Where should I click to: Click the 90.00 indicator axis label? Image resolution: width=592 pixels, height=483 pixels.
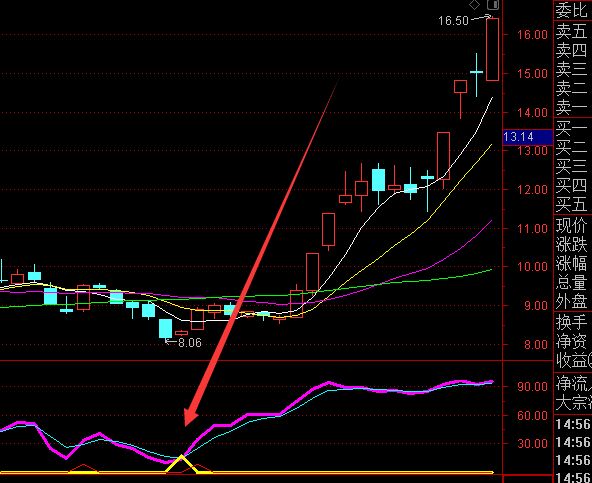click(x=532, y=387)
